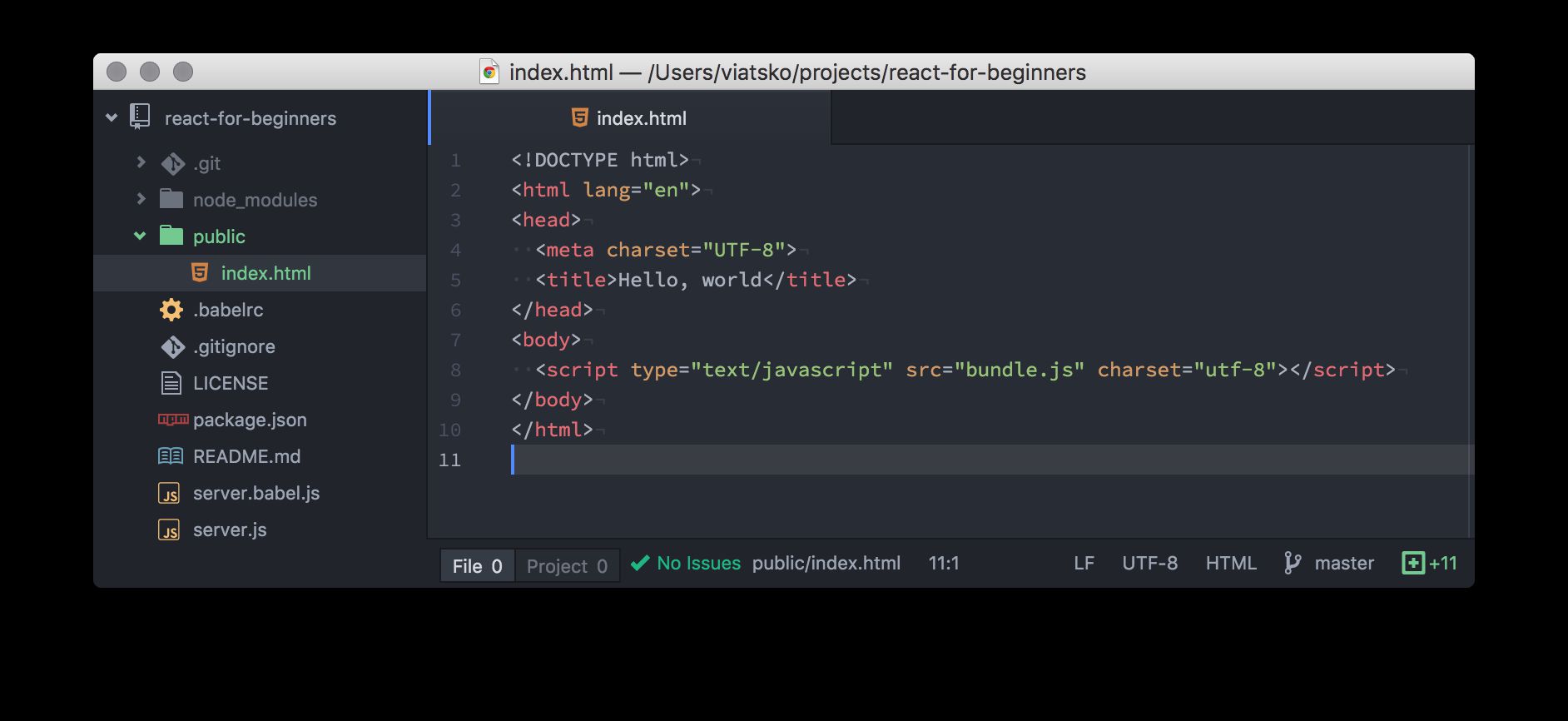Click the +11 git changes count
The width and height of the screenshot is (1568, 721).
[1443, 564]
